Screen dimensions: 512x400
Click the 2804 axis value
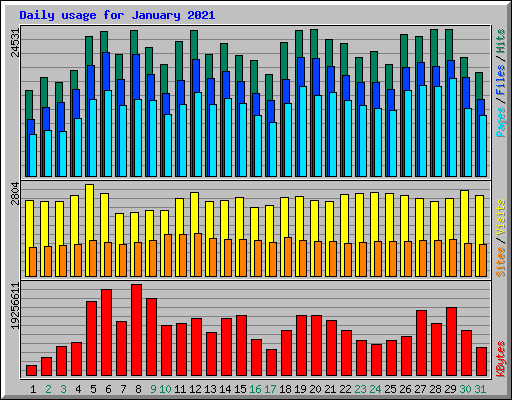pos(16,194)
